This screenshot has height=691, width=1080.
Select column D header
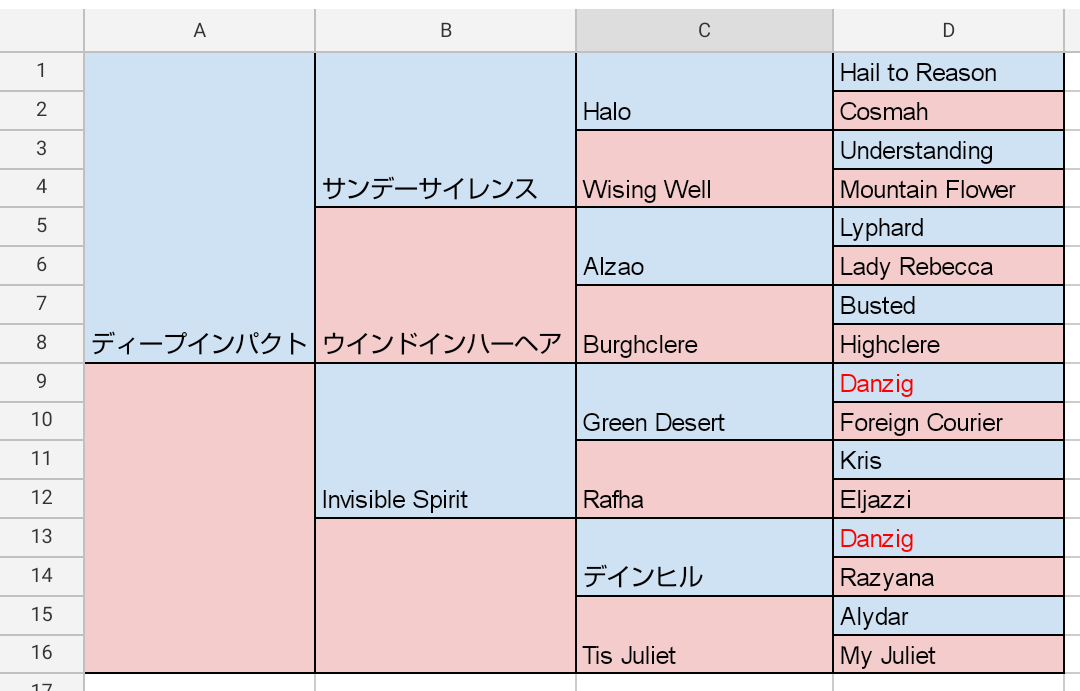tap(948, 31)
